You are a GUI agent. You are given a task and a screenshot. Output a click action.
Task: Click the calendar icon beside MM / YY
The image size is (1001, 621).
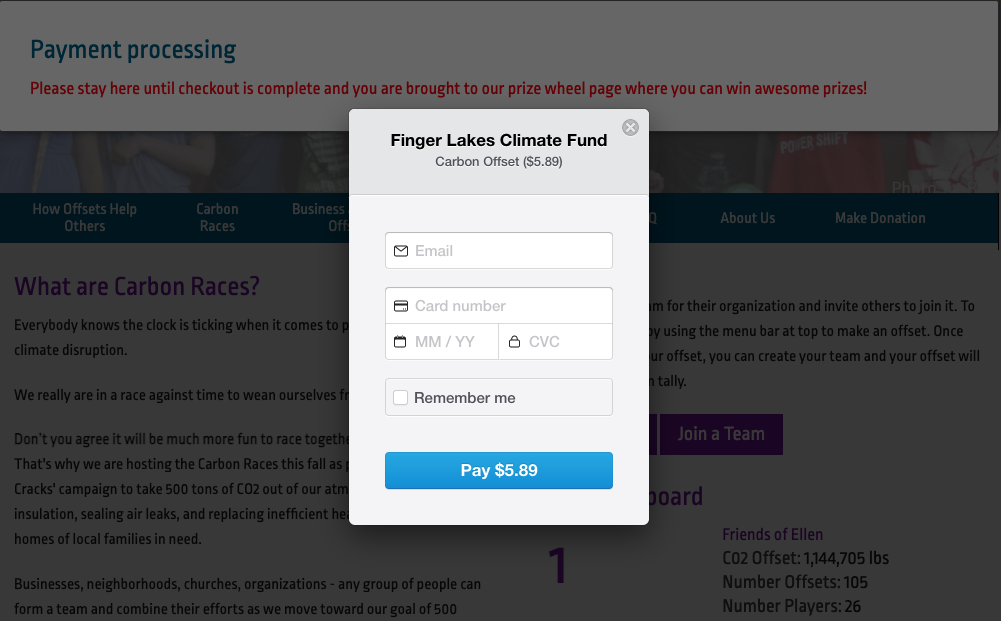(x=400, y=341)
